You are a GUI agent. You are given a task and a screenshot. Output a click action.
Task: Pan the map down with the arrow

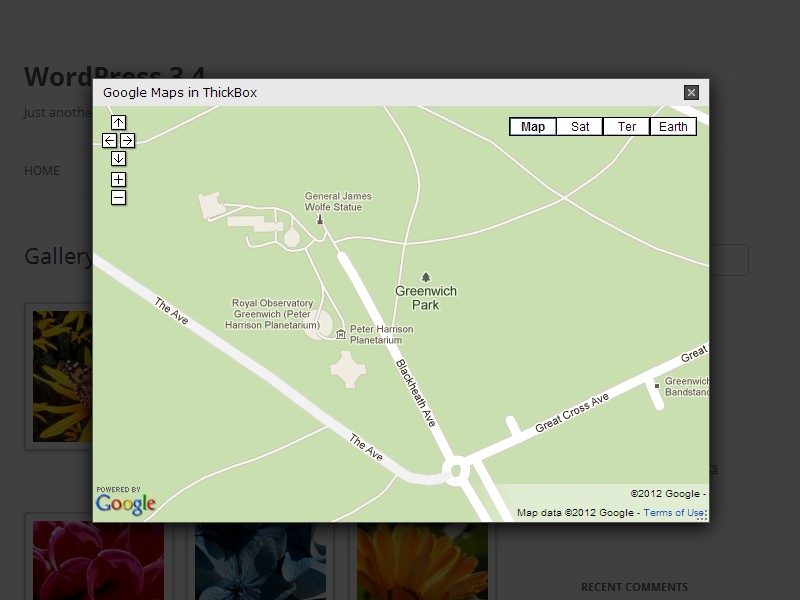point(118,159)
